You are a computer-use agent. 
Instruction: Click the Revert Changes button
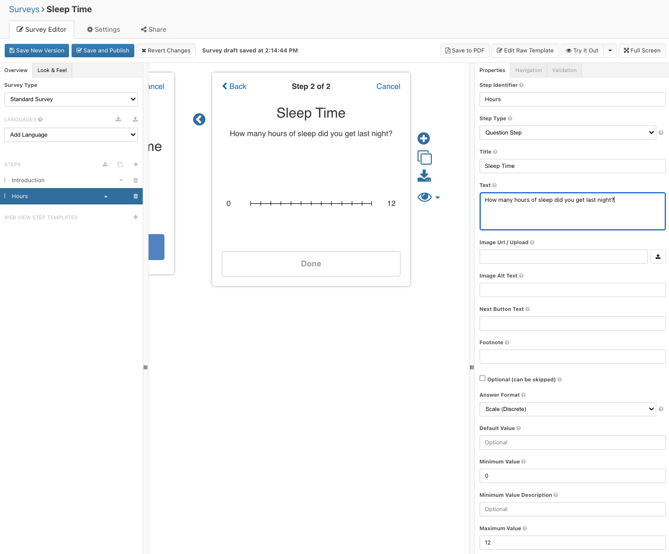[166, 50]
